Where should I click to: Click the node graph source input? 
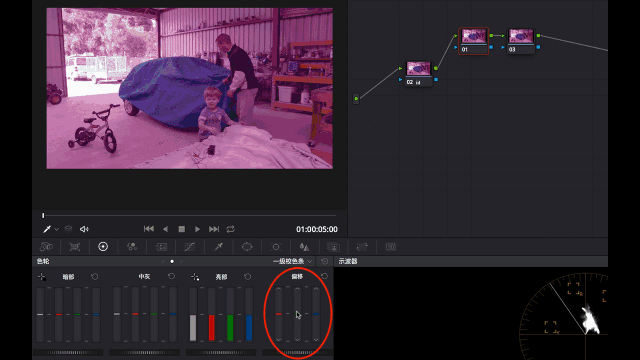pyautogui.click(x=356, y=98)
